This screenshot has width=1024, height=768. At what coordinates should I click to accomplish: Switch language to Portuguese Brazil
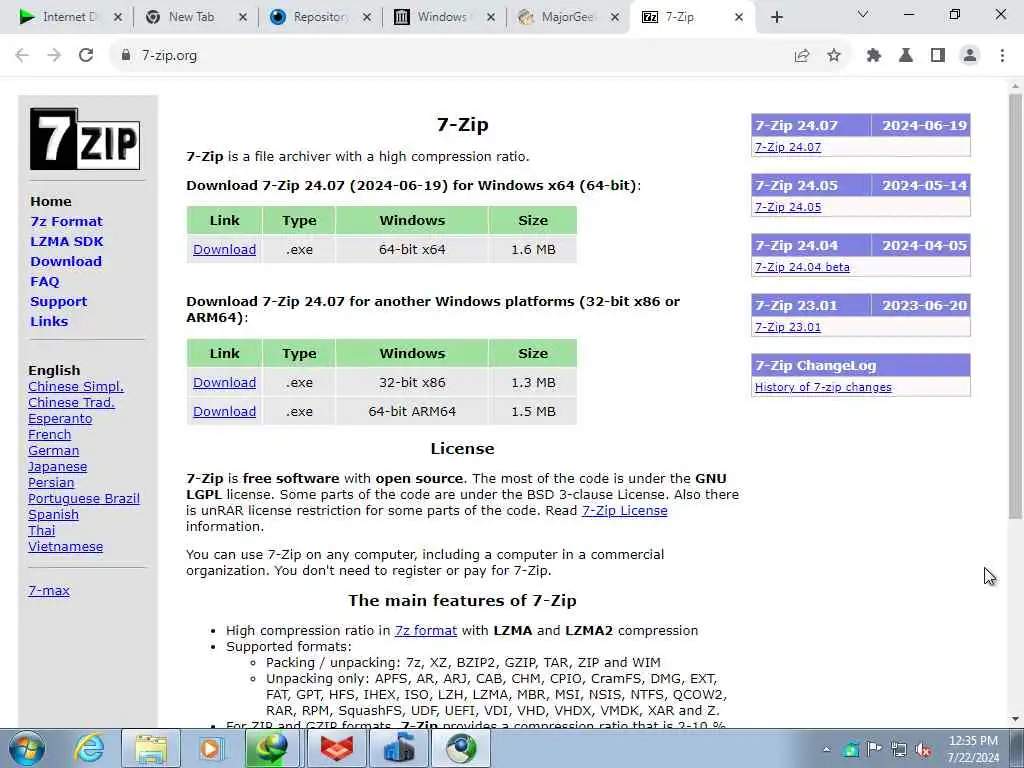click(84, 499)
